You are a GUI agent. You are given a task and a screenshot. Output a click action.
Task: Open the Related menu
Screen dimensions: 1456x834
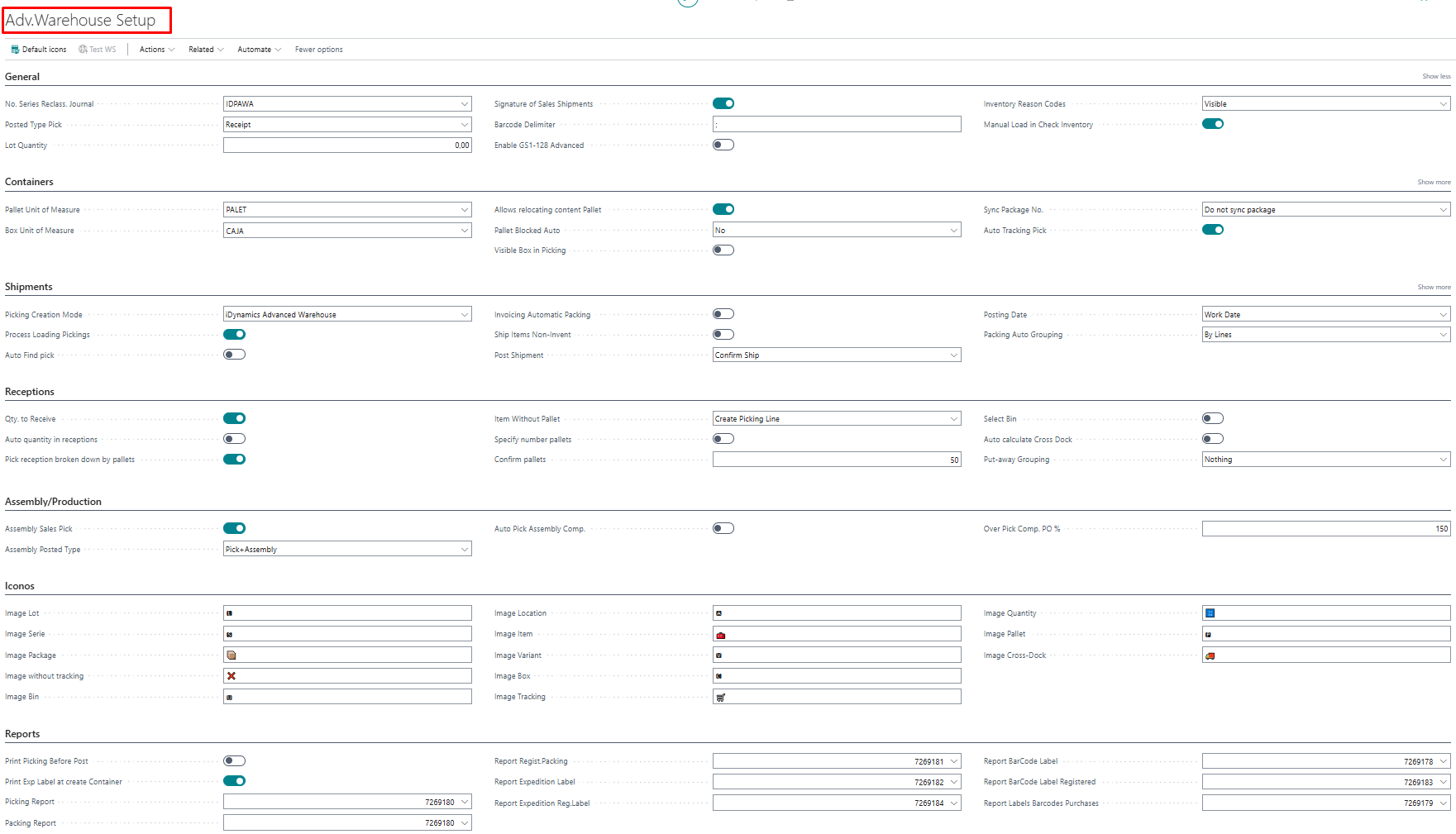point(205,50)
